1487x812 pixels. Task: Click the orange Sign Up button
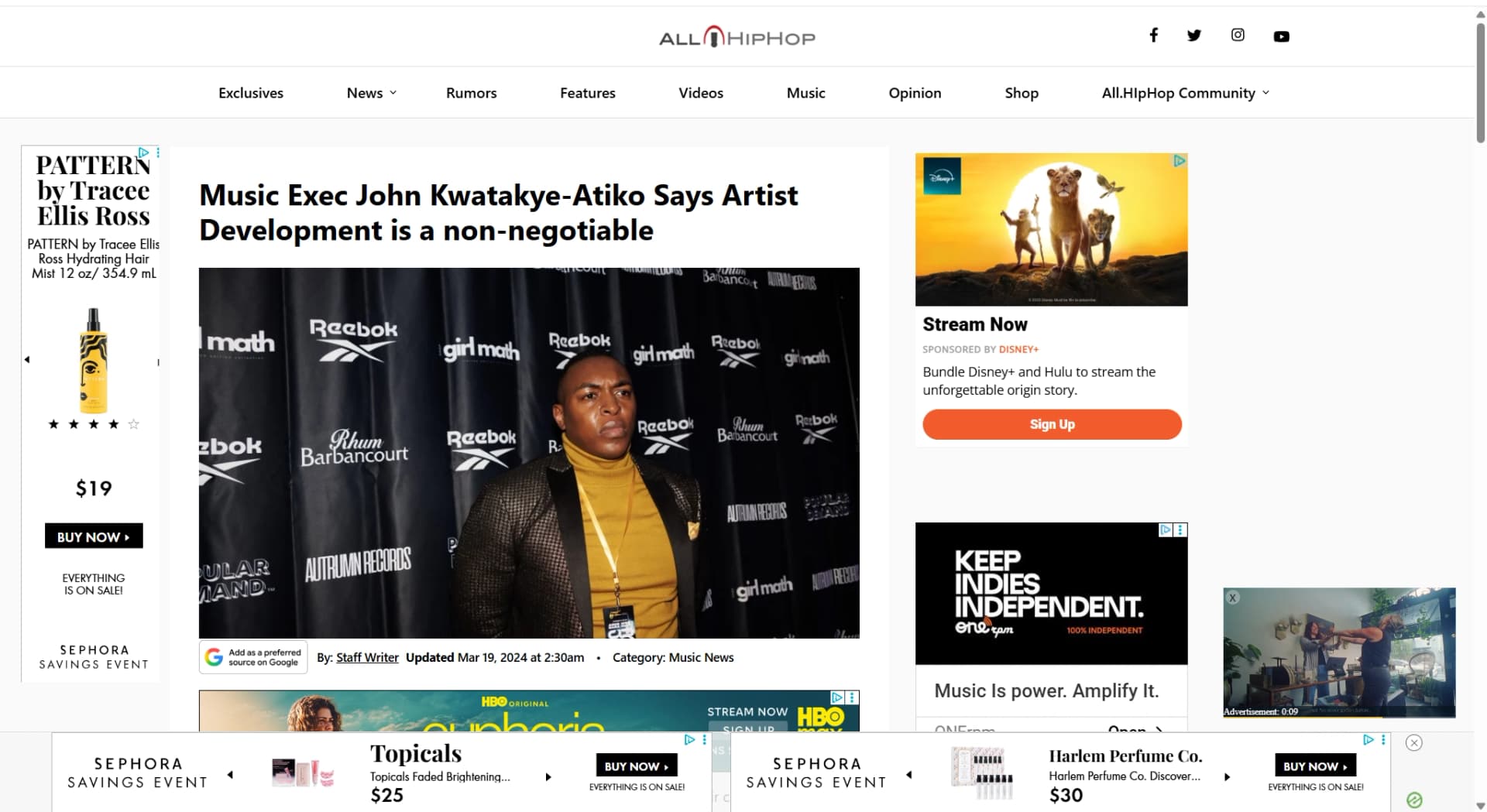click(1052, 424)
